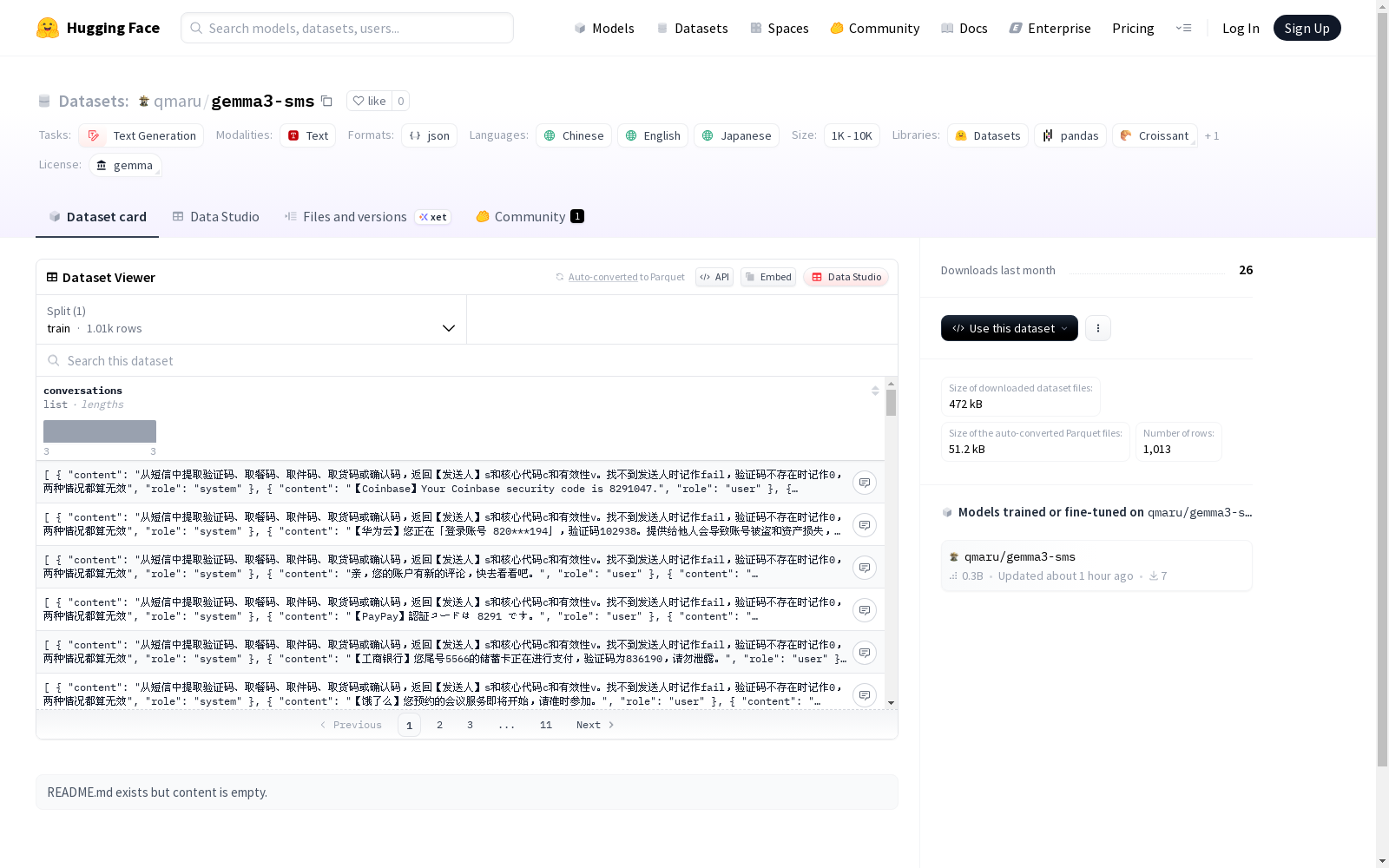This screenshot has height=868, width=1389.
Task: Open the Use this dataset dropdown
Action: click(1010, 328)
